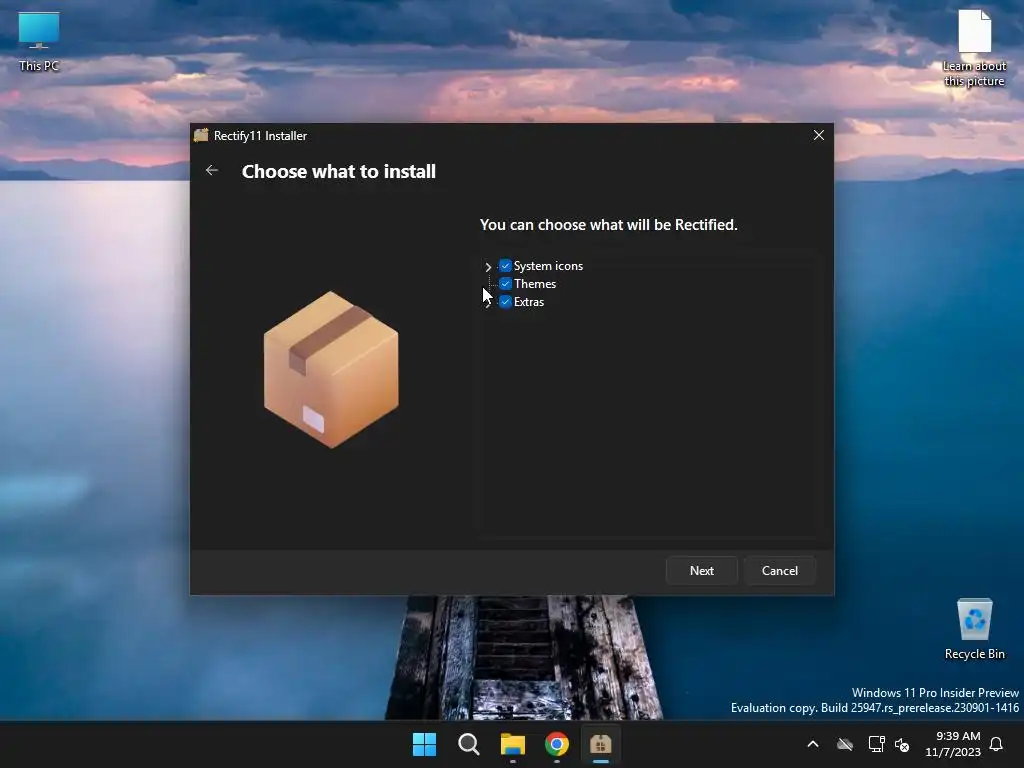The height and width of the screenshot is (768, 1024).
Task: Click the muted volume tray icon
Action: 903,744
